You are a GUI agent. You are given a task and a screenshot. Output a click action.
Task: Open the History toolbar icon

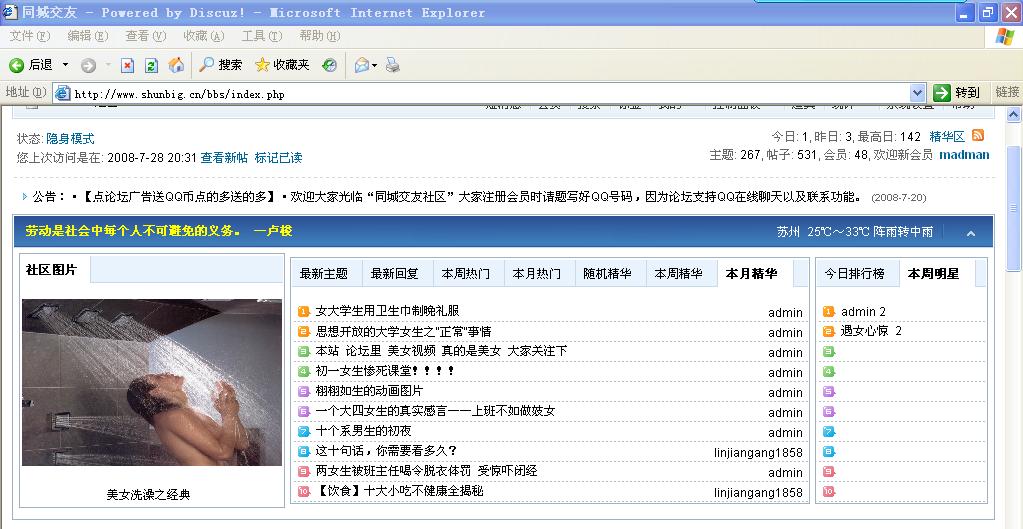point(329,65)
